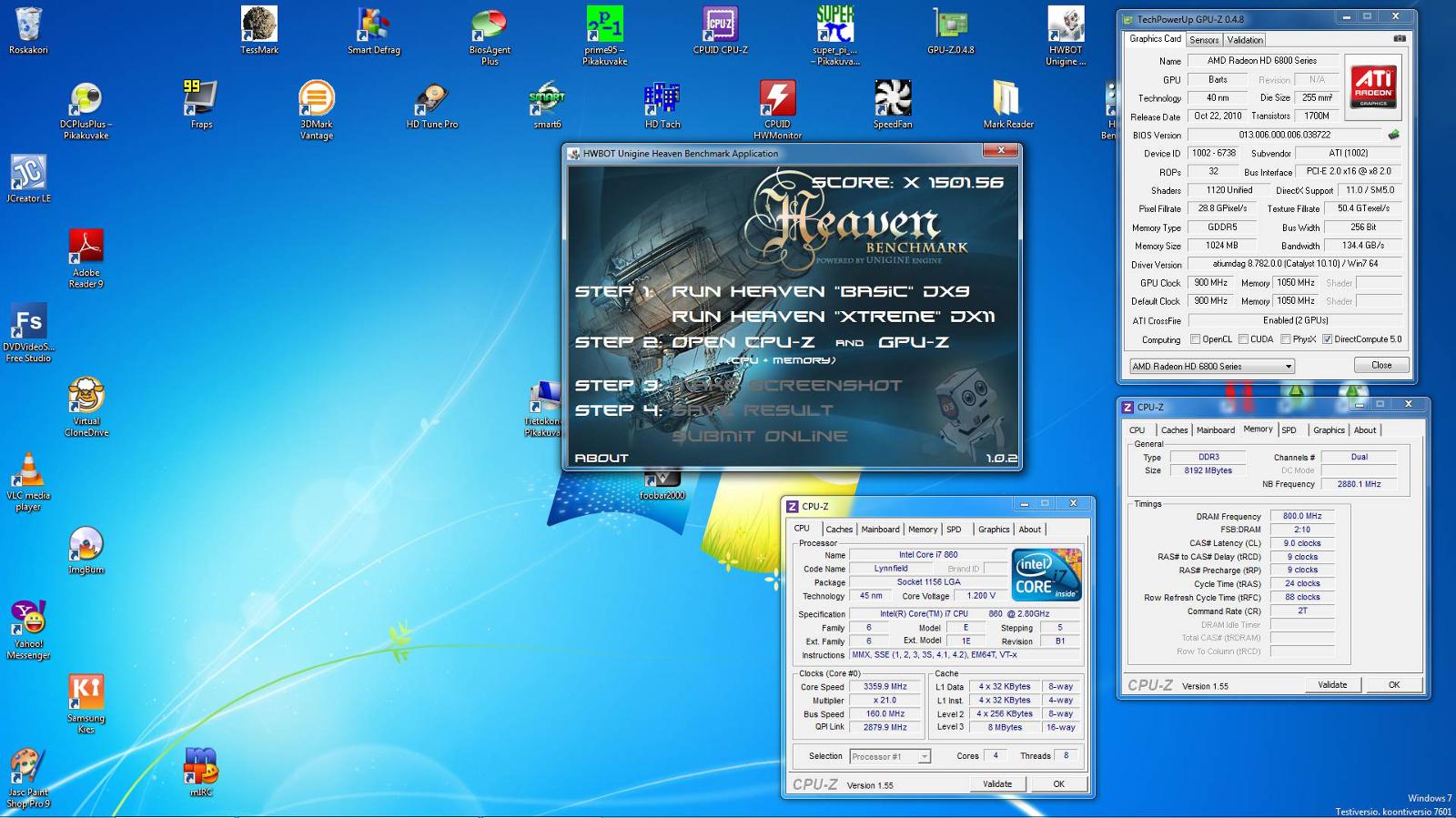Click OK in bottom CPU-Z window

tap(1059, 783)
